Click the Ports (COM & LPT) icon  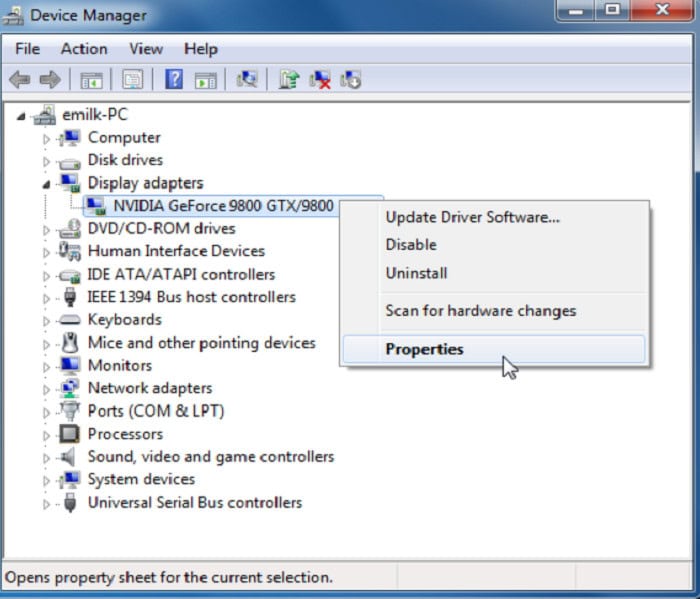(x=70, y=411)
